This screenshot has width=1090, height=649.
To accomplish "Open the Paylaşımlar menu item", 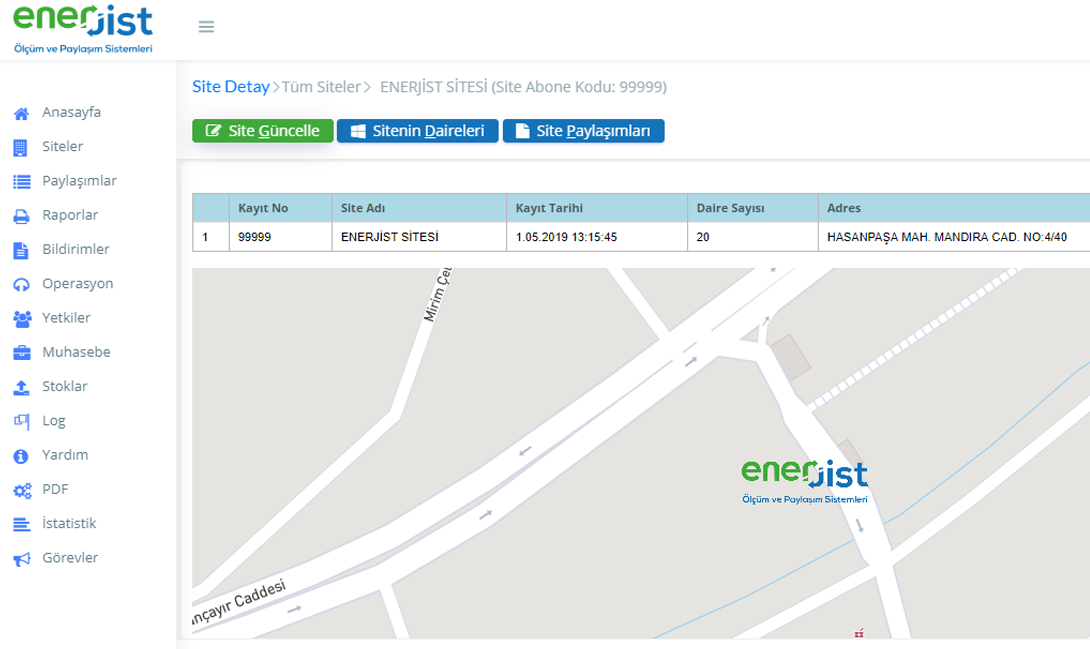I will [79, 181].
